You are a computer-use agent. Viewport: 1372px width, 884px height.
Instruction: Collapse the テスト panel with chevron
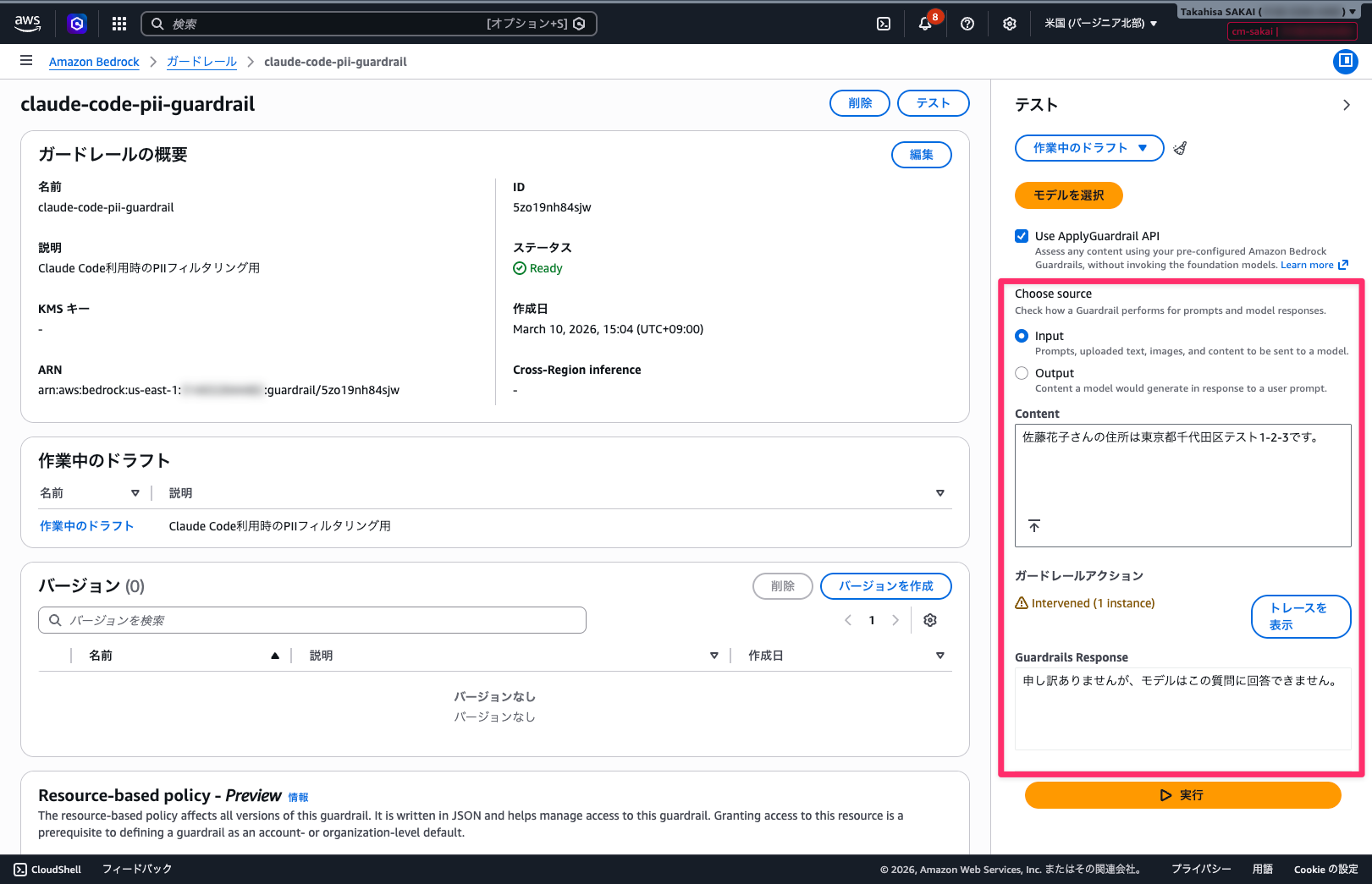point(1346,105)
